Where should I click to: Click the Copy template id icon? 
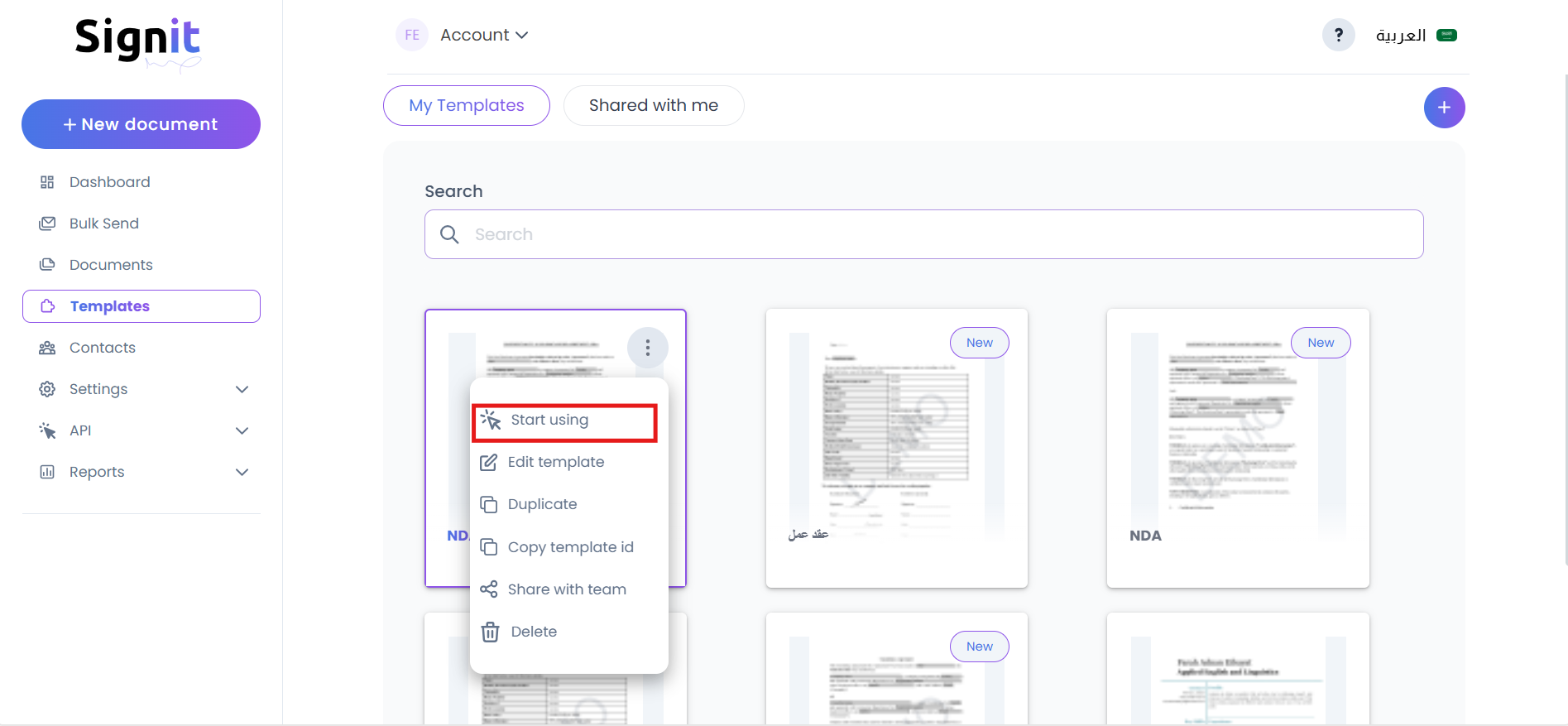pyautogui.click(x=489, y=547)
